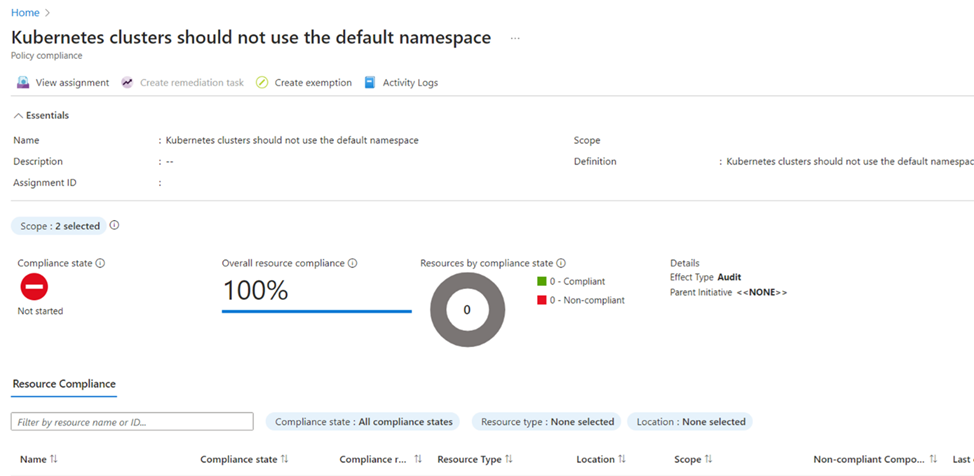Click the Create exemption pencil icon
974x476 pixels.
262,83
